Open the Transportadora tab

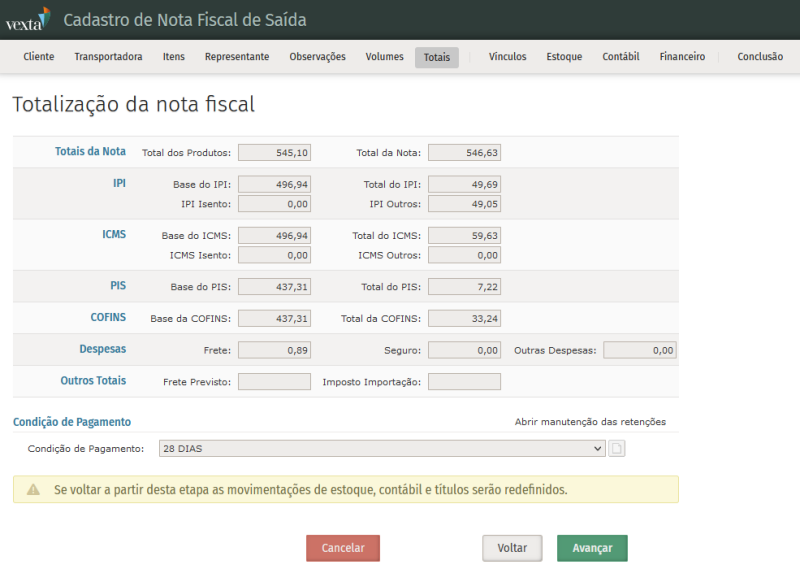tap(108, 57)
